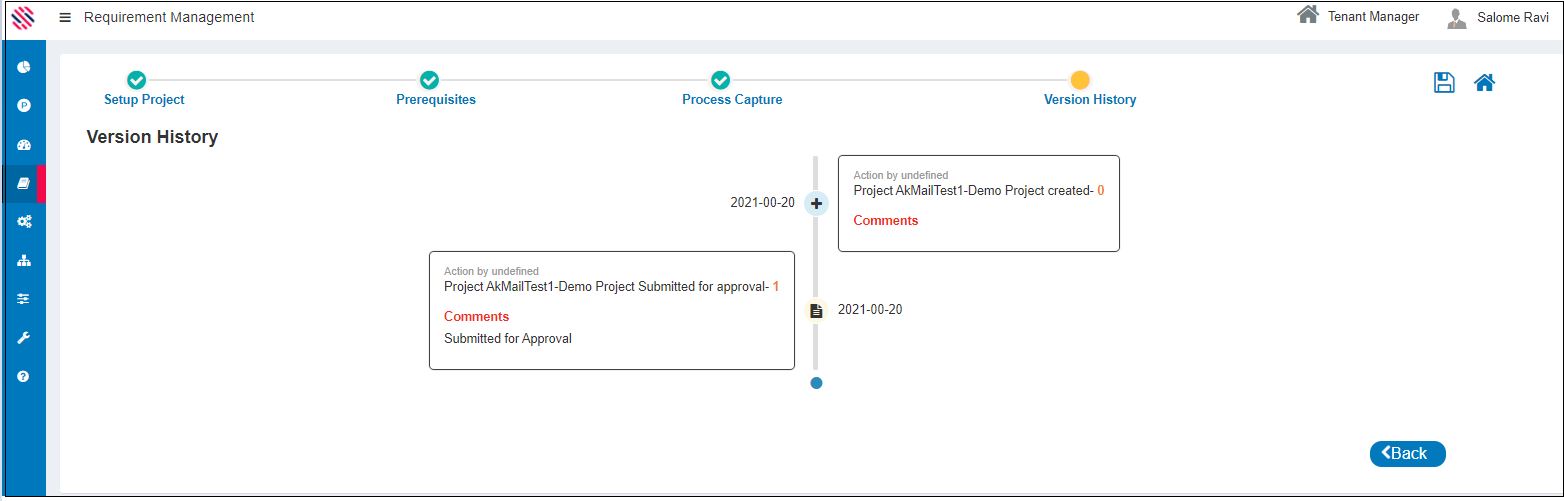Click the hamburger menu icon
1564x501 pixels.
click(x=65, y=18)
